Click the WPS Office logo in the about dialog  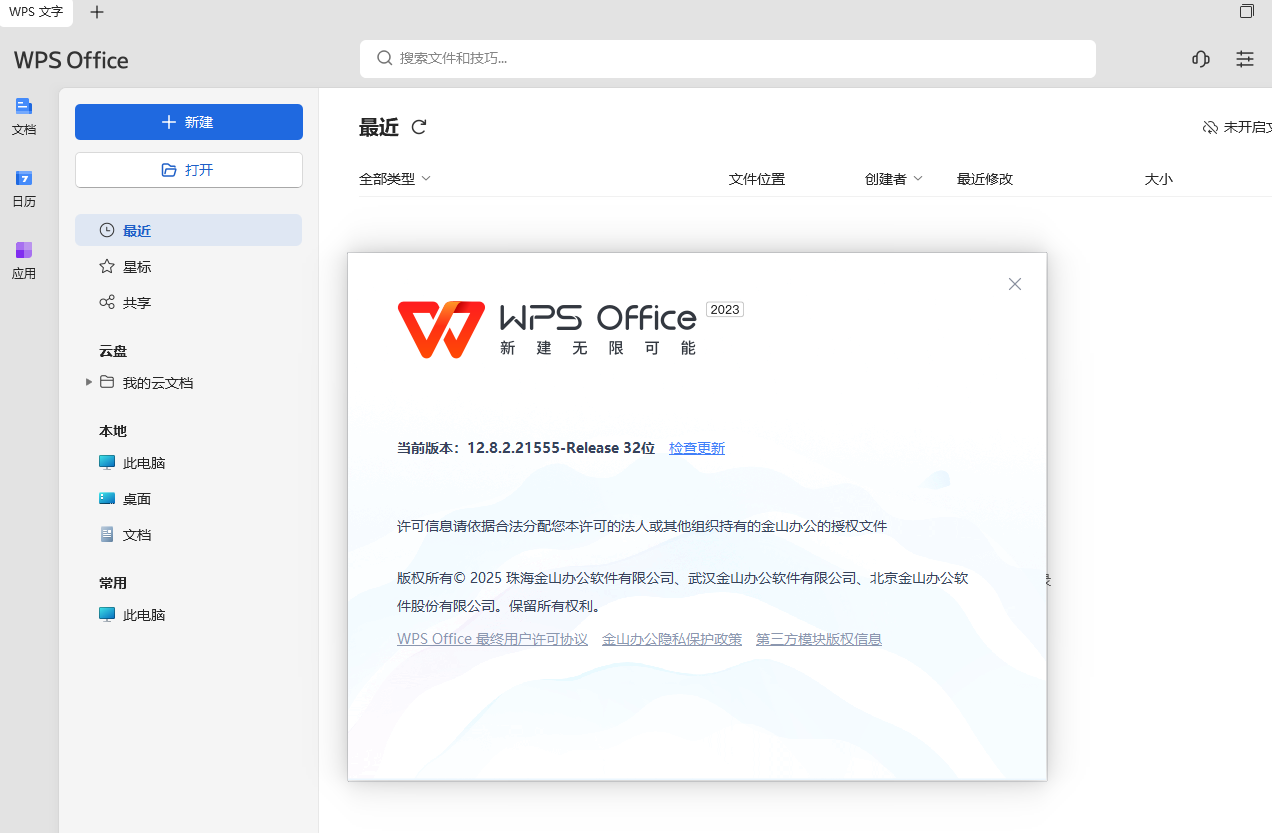pos(441,329)
